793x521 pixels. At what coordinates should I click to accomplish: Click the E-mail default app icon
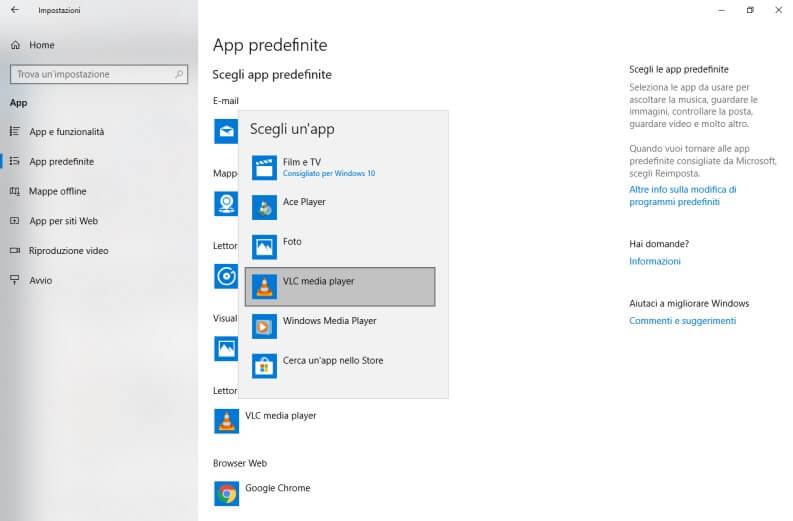(226, 132)
